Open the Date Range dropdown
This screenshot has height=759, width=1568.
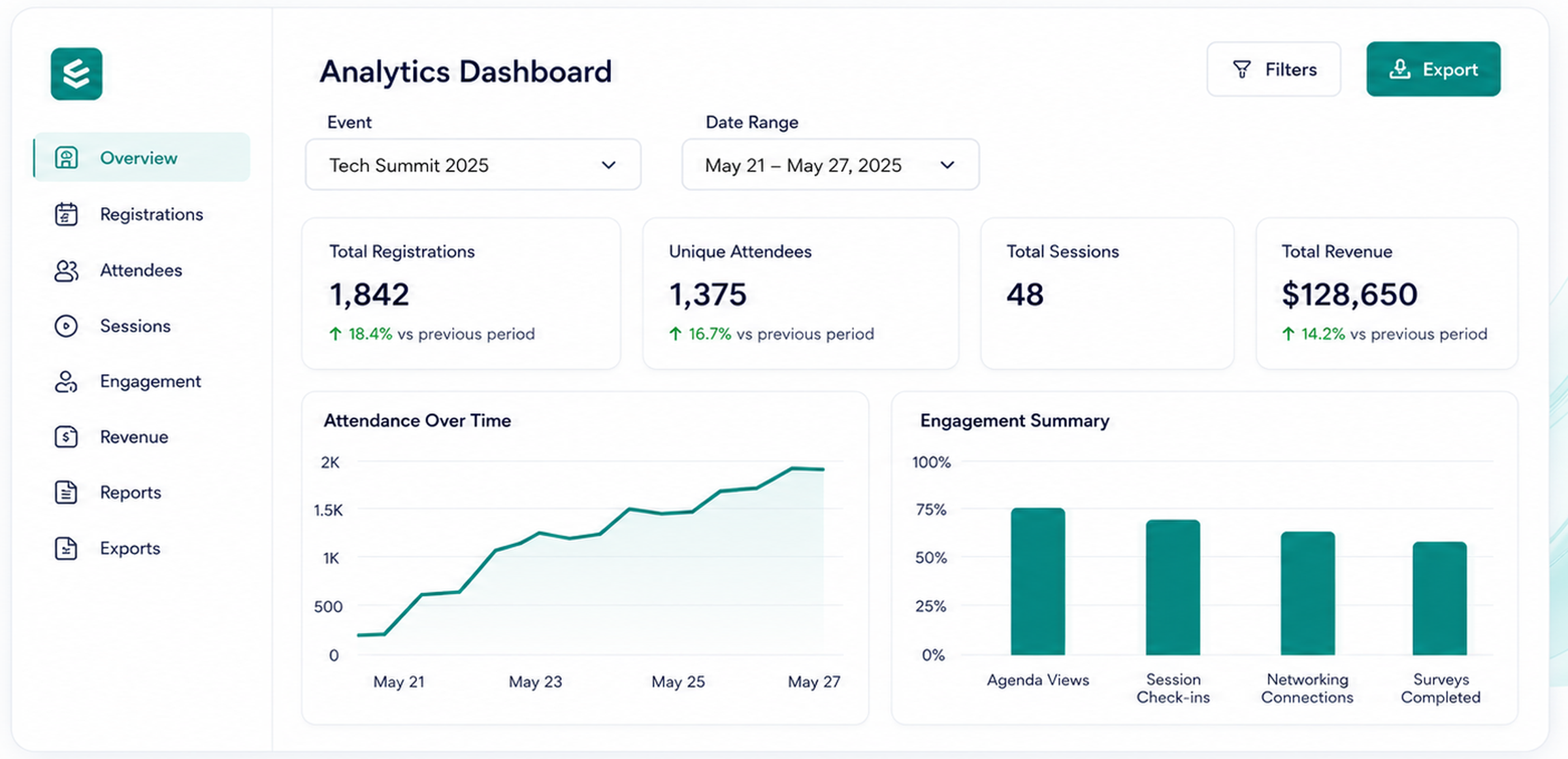coord(830,165)
